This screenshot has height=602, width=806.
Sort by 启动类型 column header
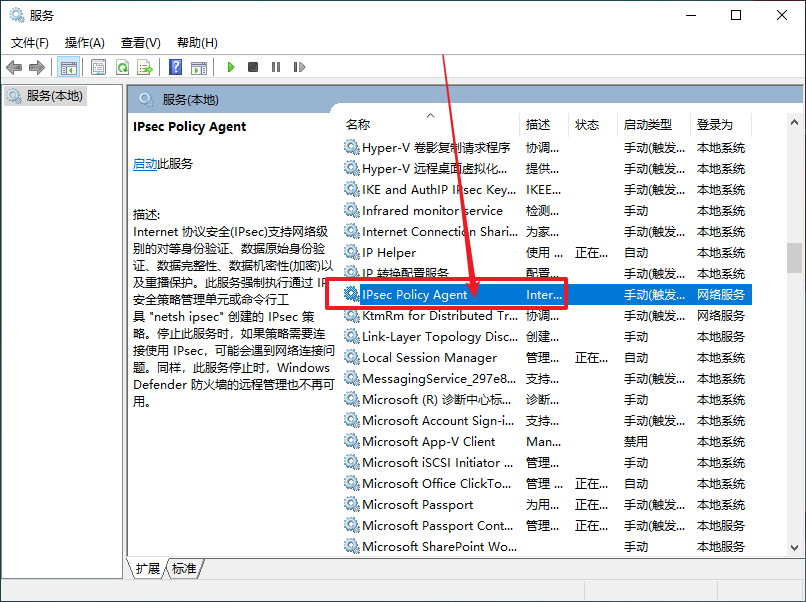coord(648,125)
